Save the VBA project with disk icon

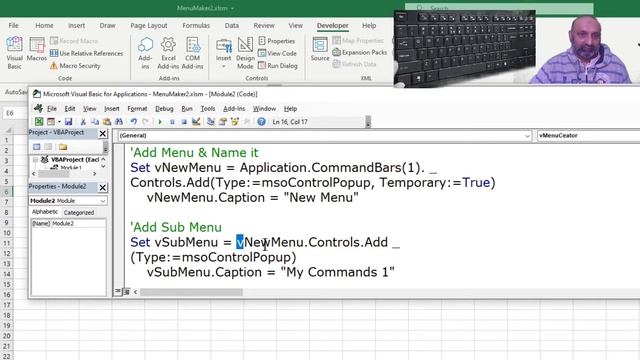click(68, 121)
